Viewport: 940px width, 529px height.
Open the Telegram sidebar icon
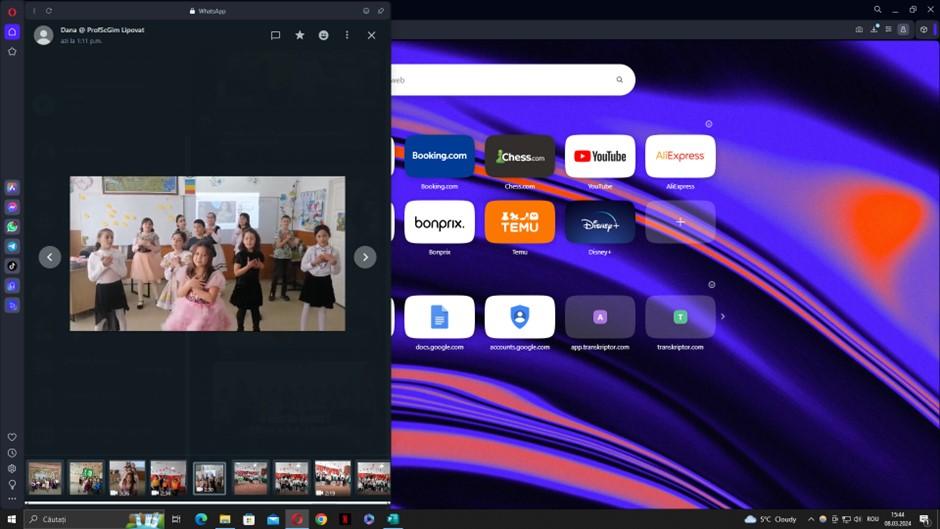click(x=12, y=247)
